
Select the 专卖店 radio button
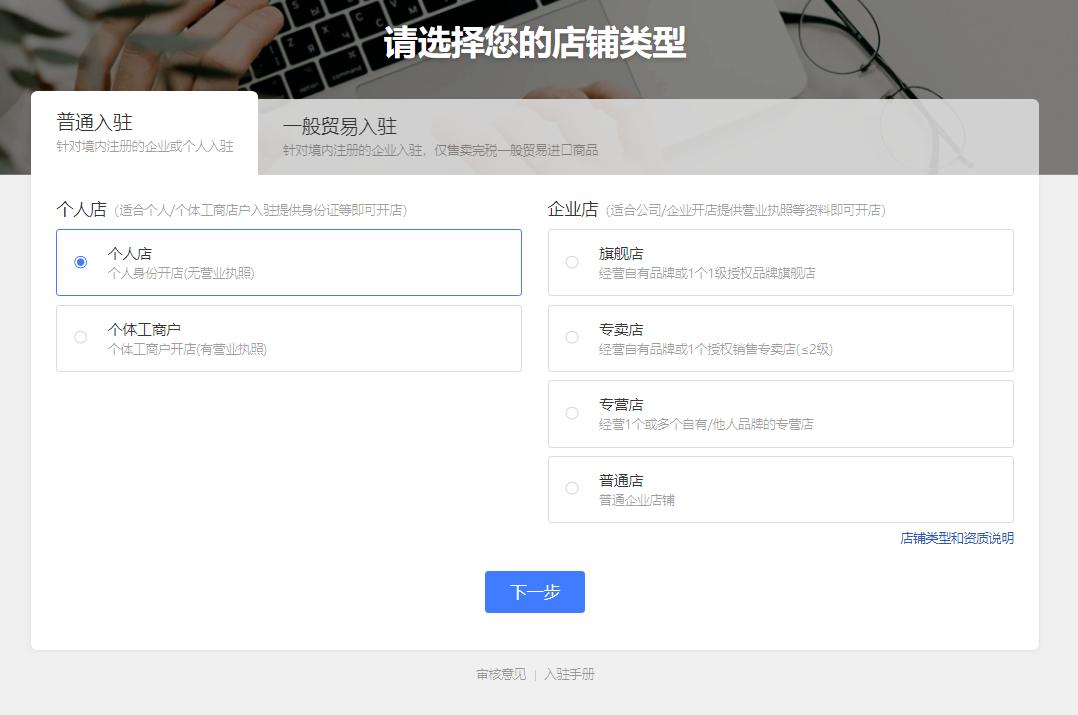click(x=571, y=338)
